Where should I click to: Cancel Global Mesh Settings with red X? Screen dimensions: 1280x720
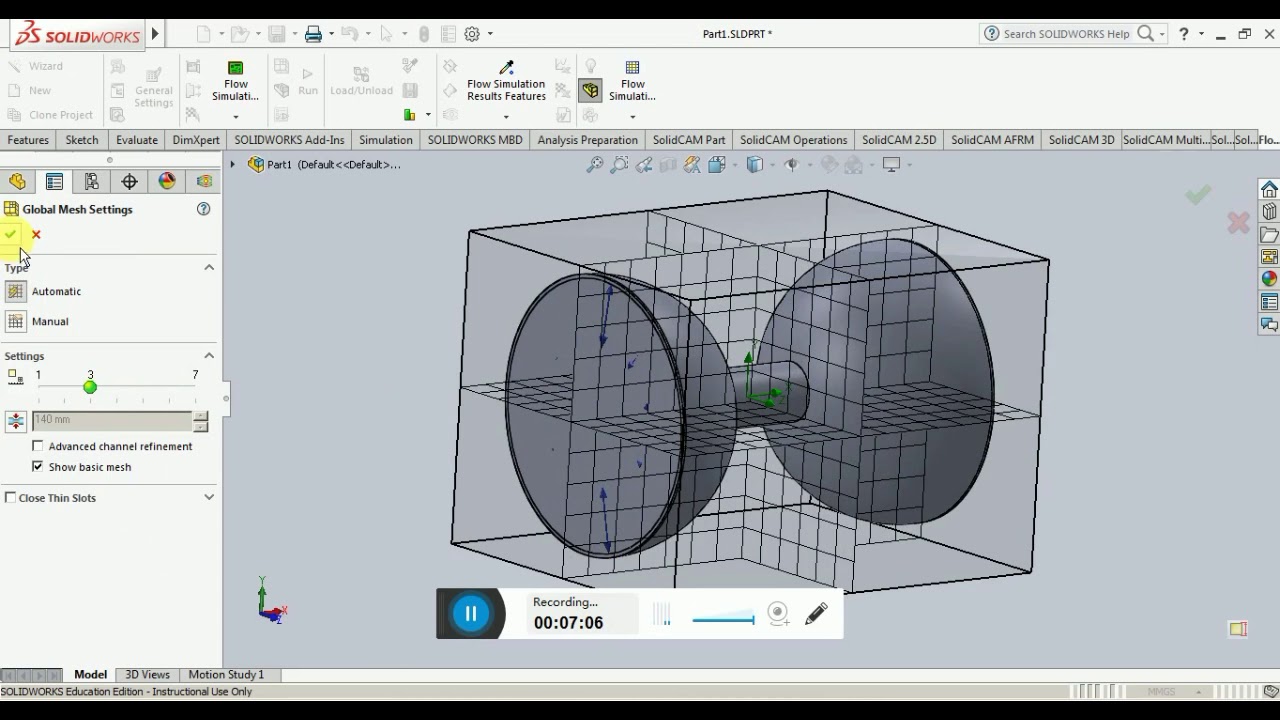coord(36,235)
